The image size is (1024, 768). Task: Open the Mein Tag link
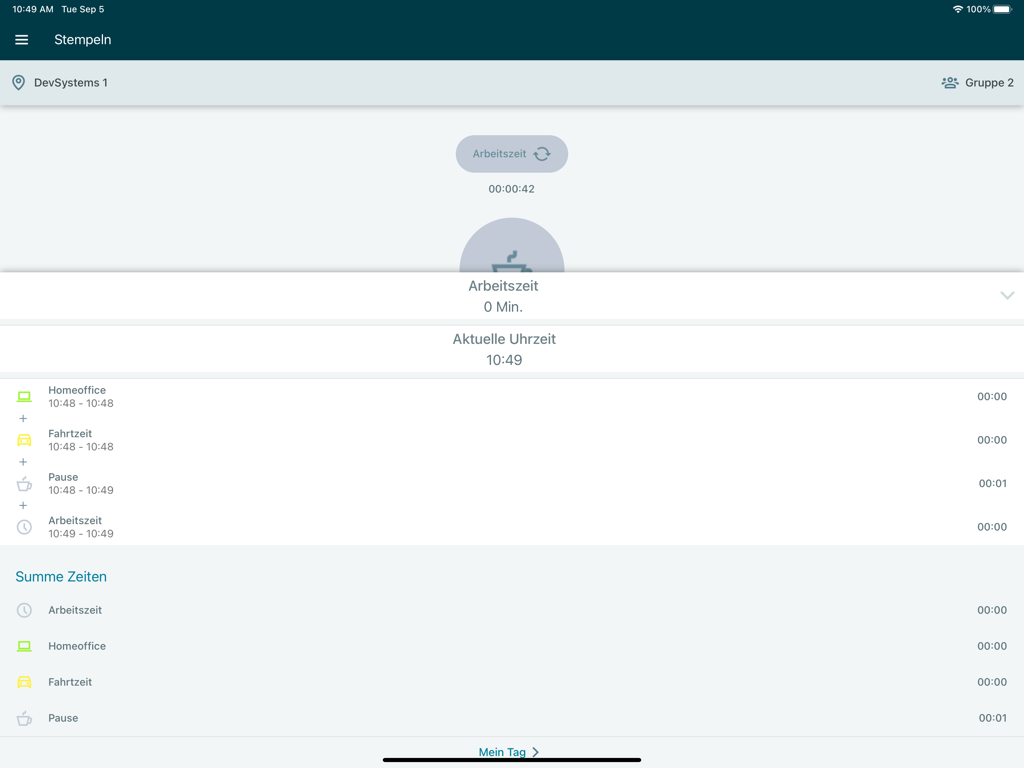509,752
